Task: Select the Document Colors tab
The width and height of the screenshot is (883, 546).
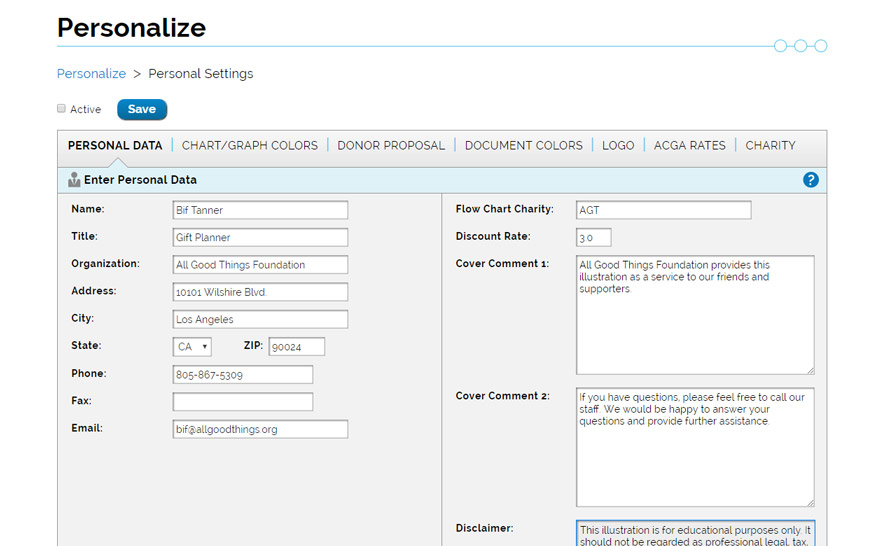Action: 524,146
